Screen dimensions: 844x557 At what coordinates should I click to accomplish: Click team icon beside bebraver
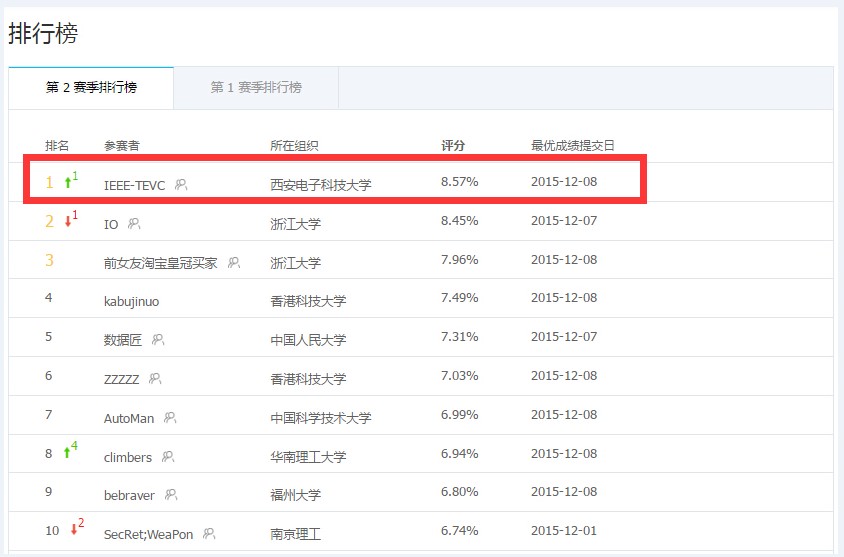tap(171, 495)
